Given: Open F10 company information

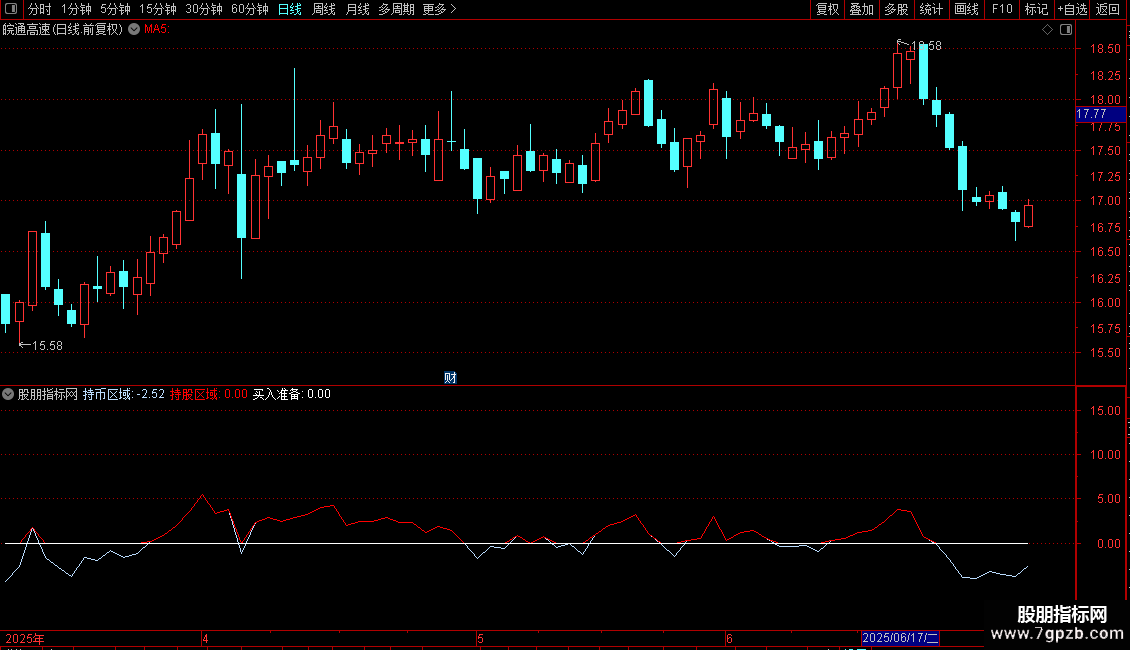Looking at the screenshot, I should point(1002,9).
